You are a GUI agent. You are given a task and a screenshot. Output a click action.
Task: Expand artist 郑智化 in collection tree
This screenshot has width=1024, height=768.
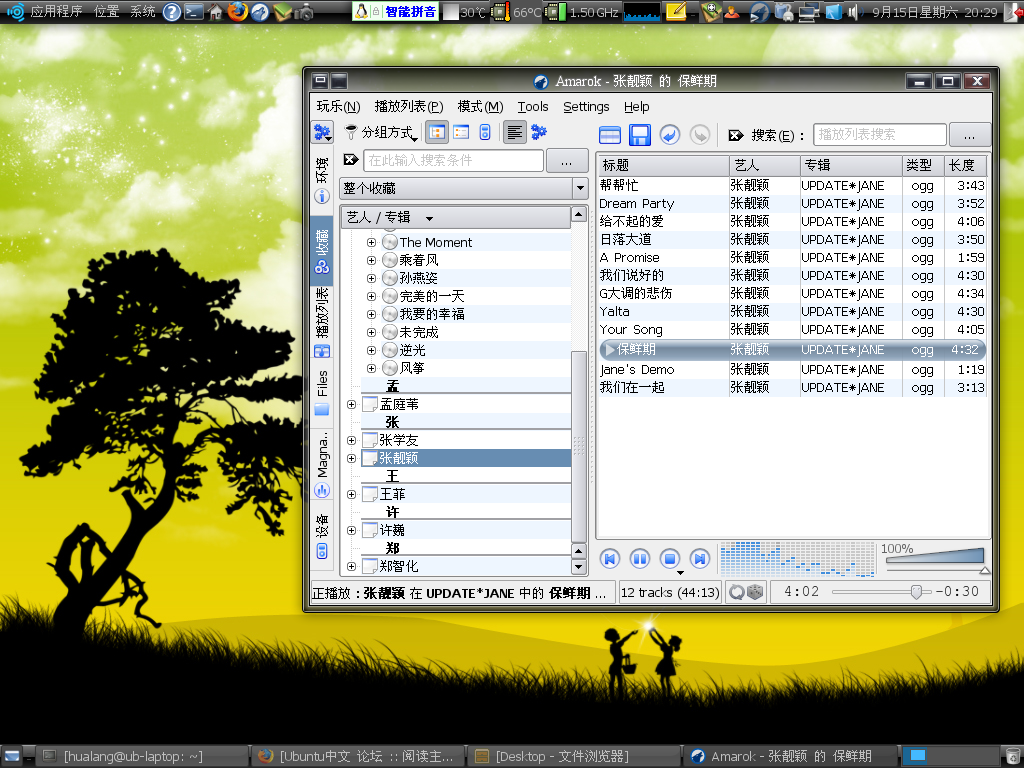tap(351, 566)
